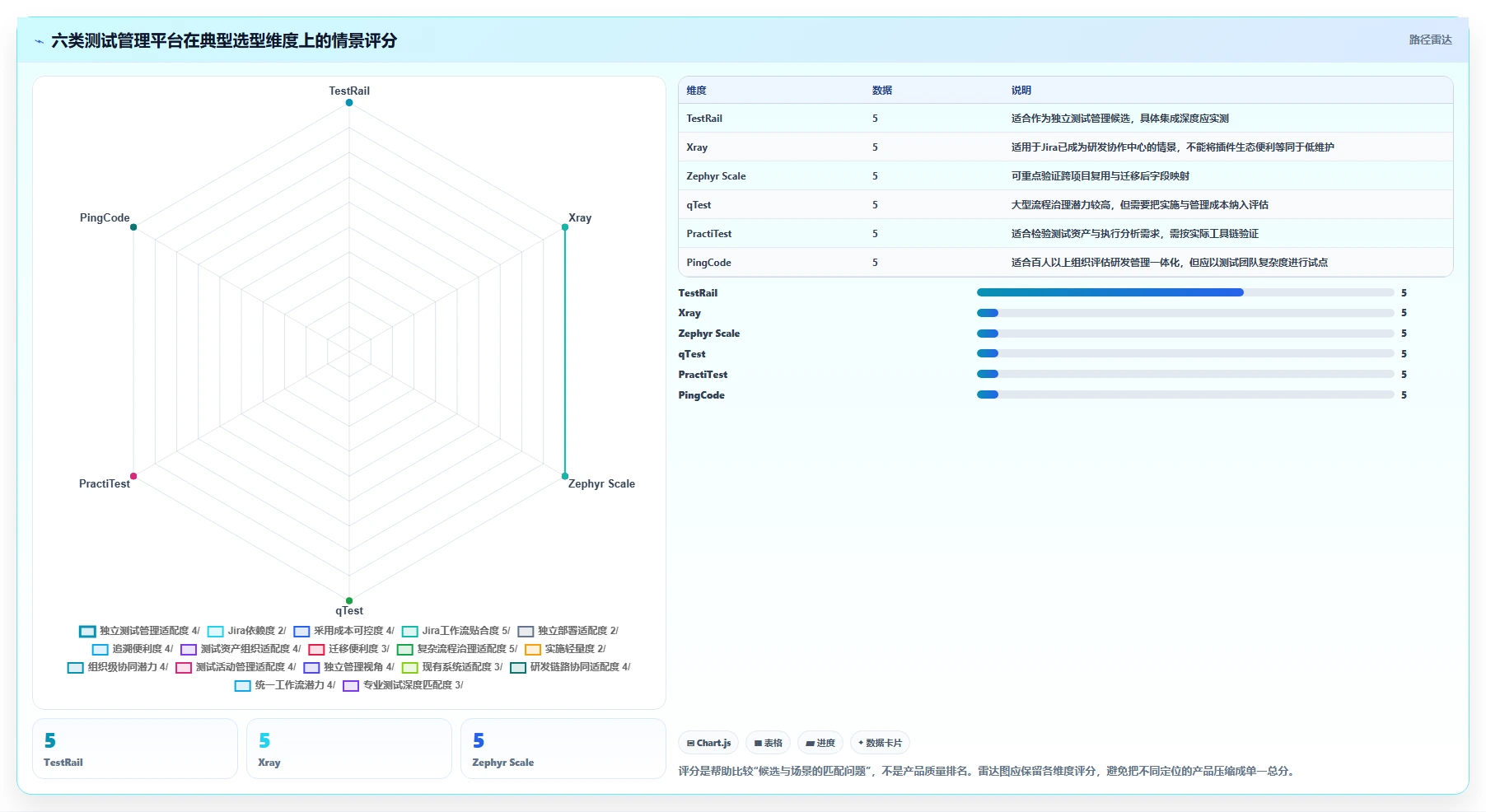Toggle the 复杂流程治理适配度 legend item
The height and width of the screenshot is (812, 1486).
tap(457, 649)
